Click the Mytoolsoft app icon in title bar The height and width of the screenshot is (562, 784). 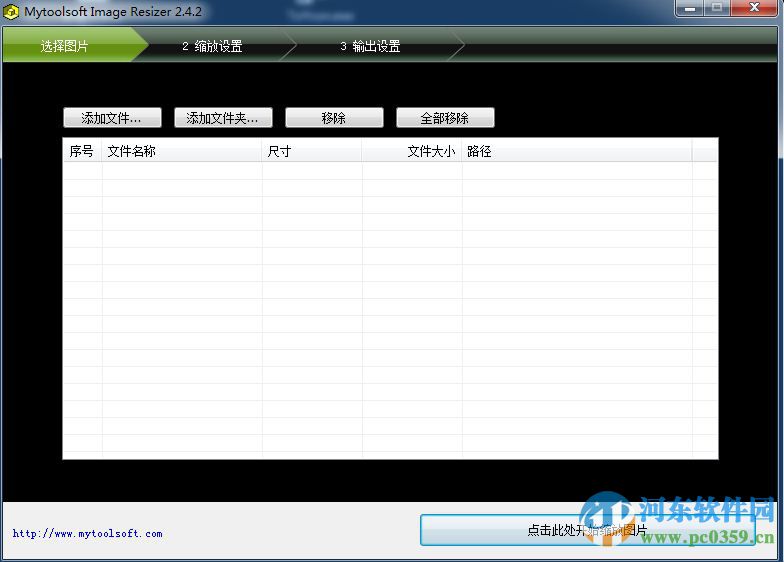[11, 12]
